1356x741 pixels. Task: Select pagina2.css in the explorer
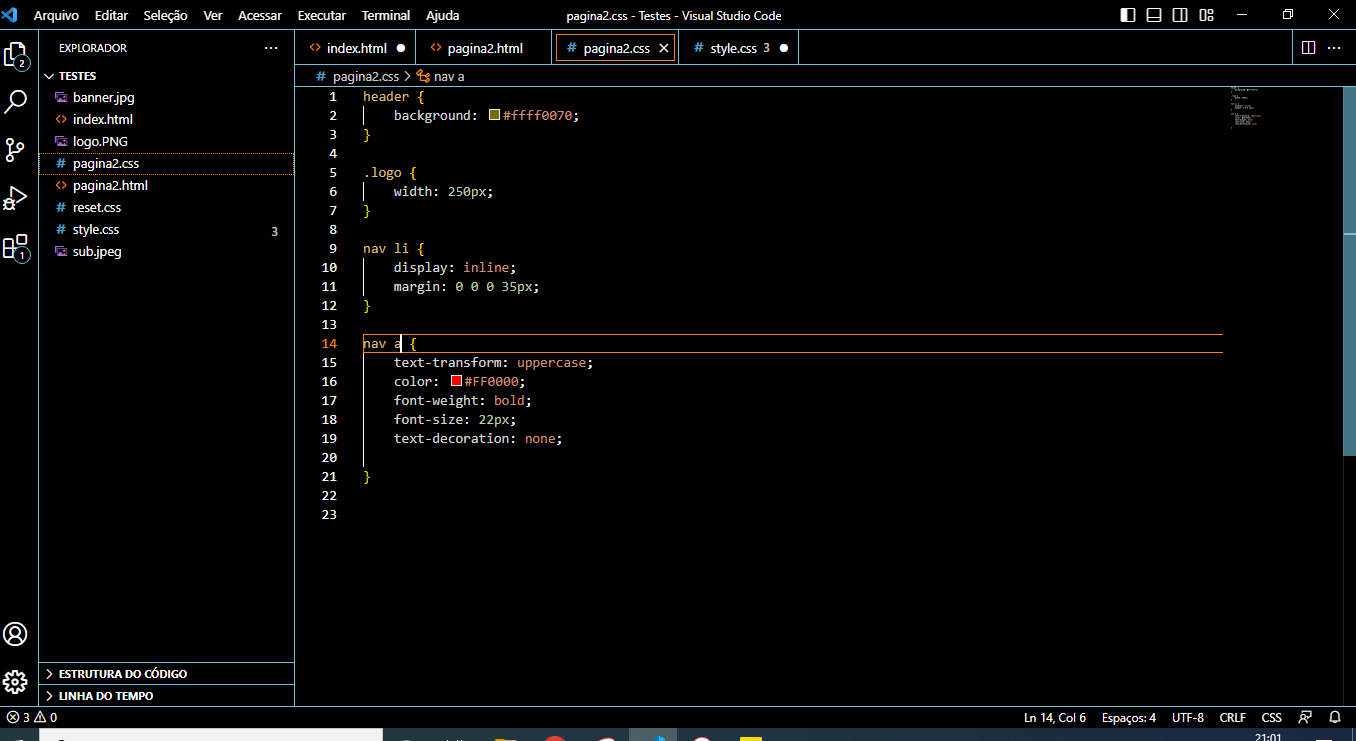(166, 164)
